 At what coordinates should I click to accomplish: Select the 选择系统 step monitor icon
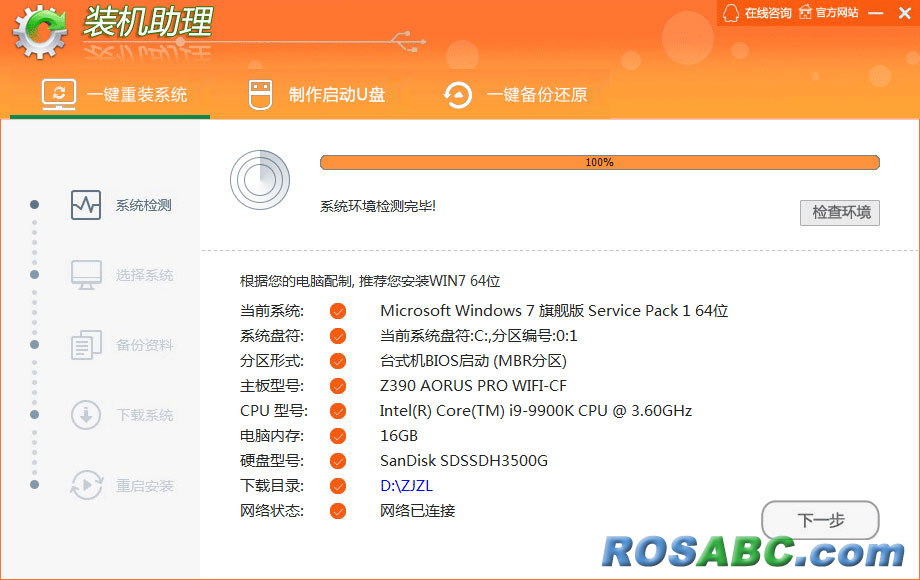(x=86, y=275)
